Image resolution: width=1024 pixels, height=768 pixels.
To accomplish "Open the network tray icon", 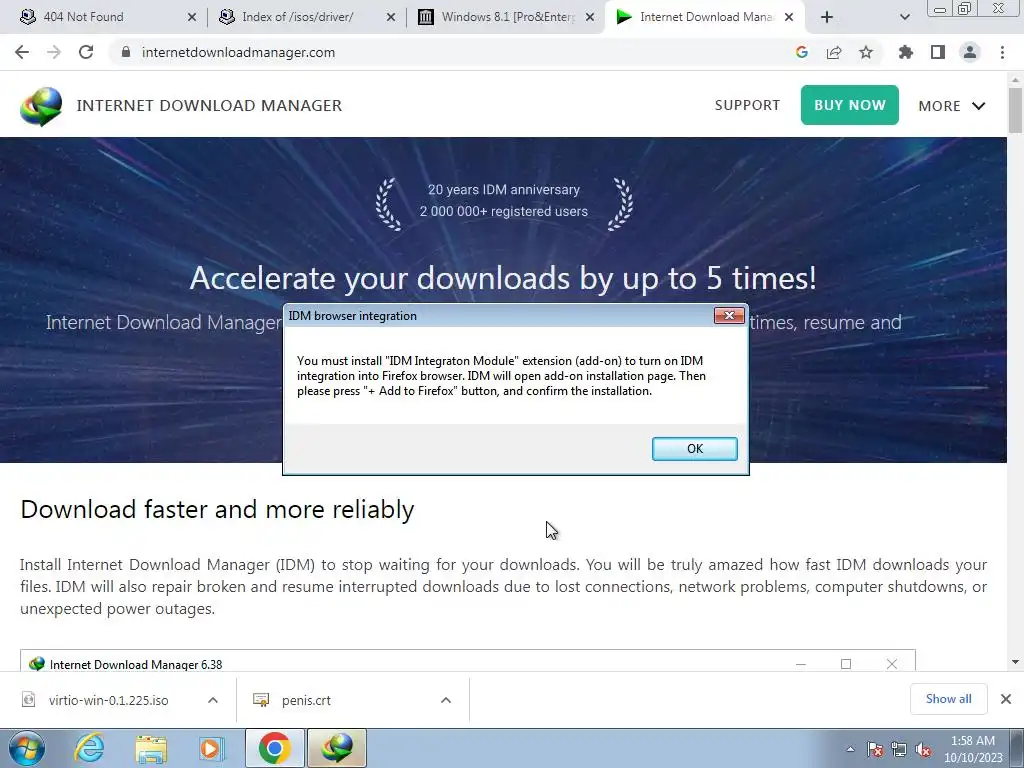I will point(899,749).
